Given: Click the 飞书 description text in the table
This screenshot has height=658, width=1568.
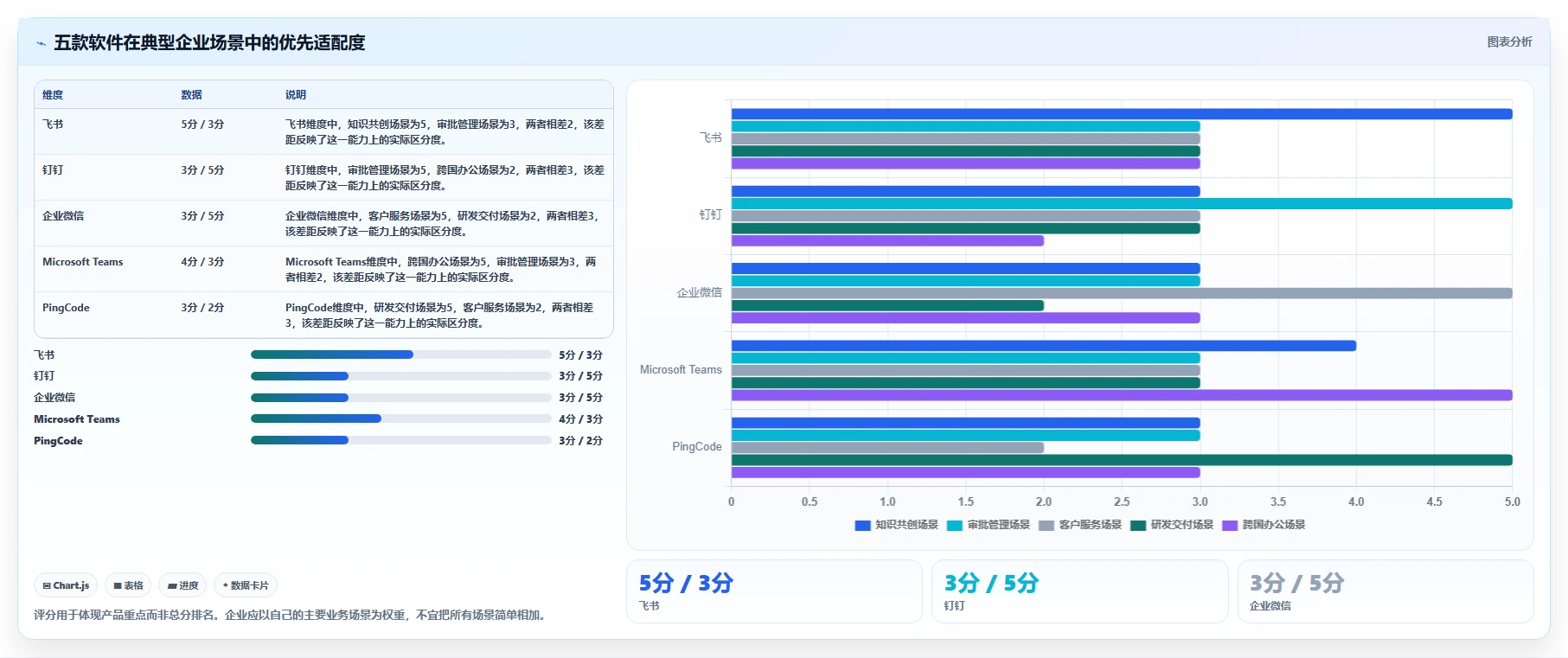Looking at the screenshot, I should point(445,132).
